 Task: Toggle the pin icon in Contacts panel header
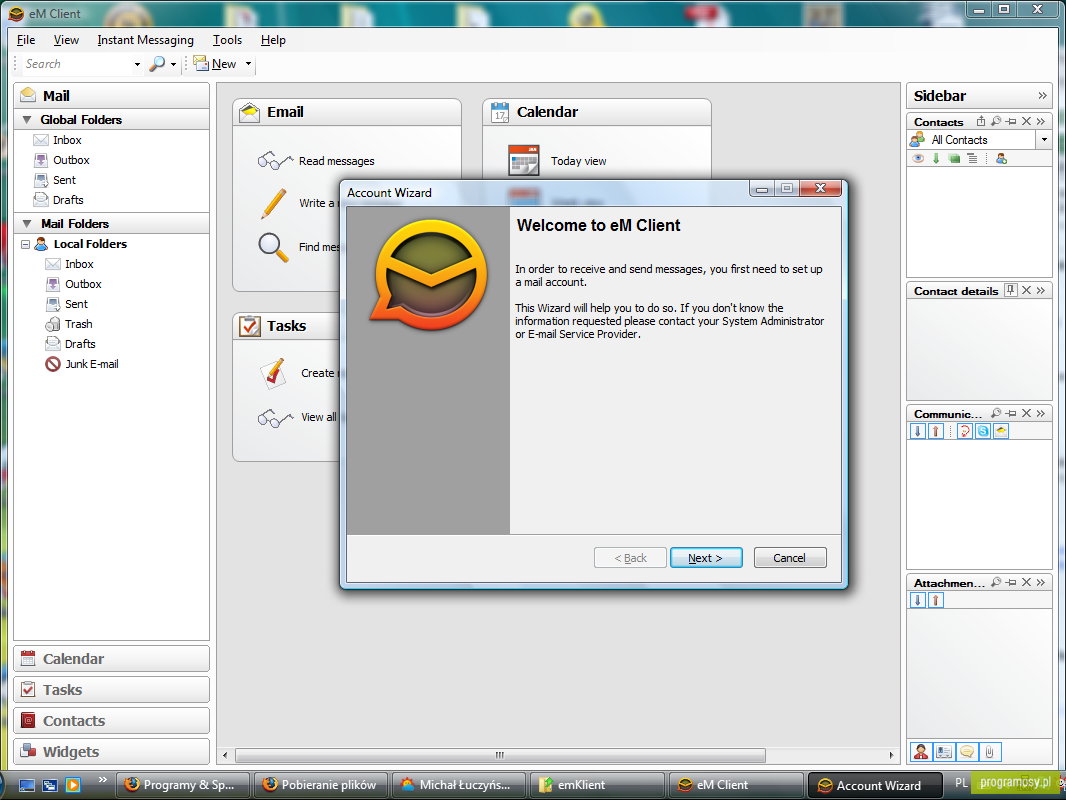click(1012, 121)
